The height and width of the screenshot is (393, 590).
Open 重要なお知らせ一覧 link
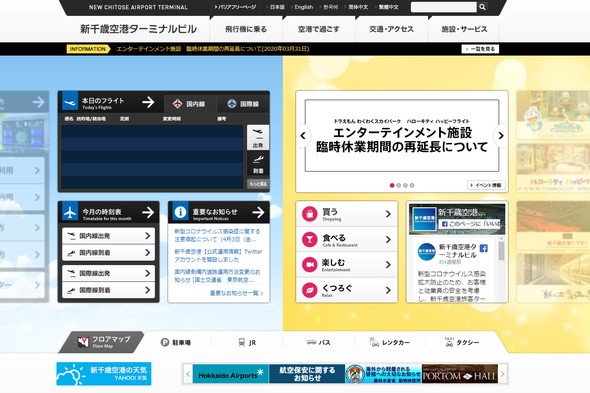click(x=236, y=293)
